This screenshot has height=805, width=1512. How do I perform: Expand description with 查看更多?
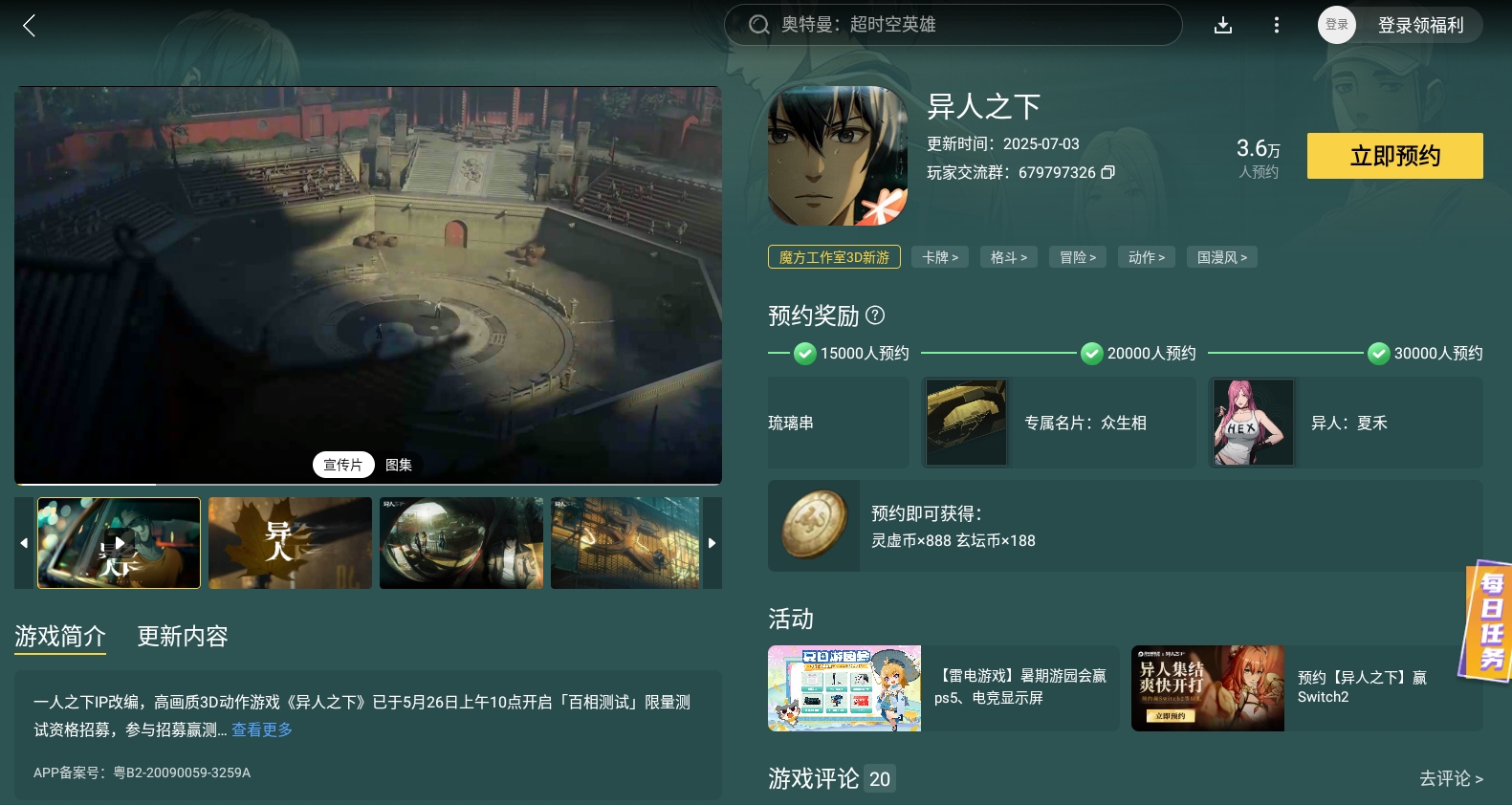click(x=262, y=729)
